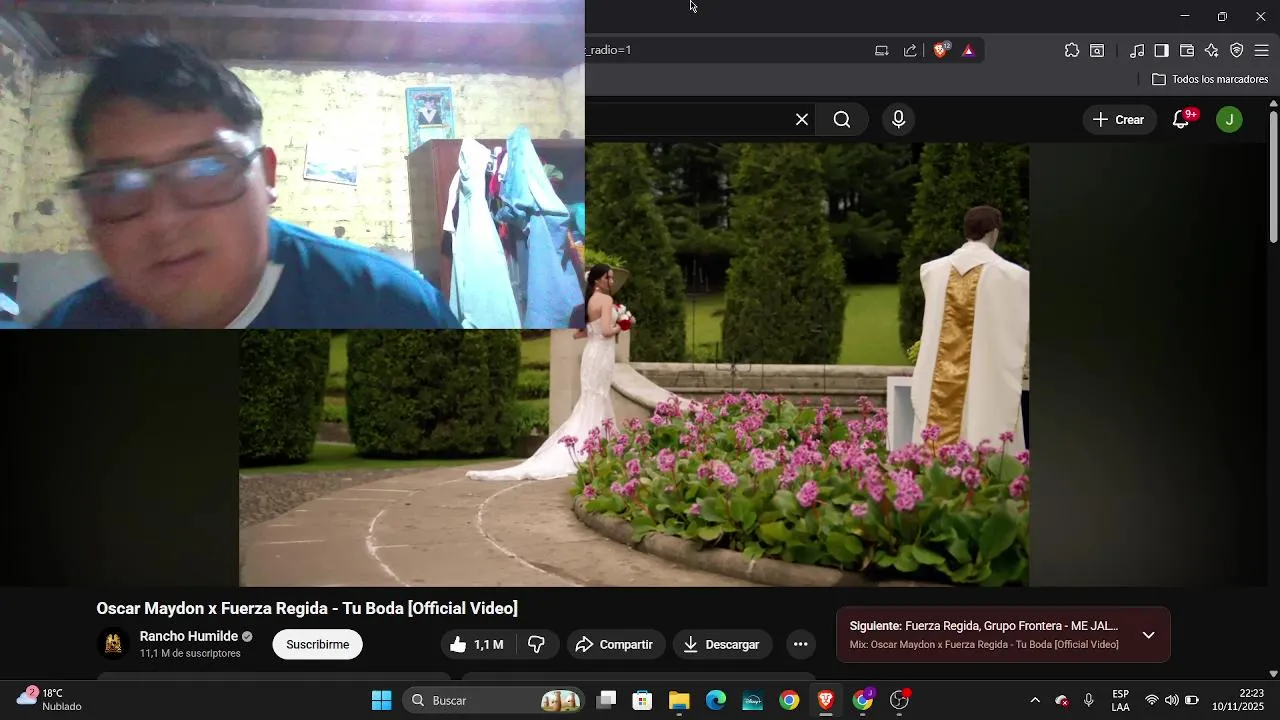Click the Suscribirme button
This screenshot has width=1280, height=720.
point(317,645)
